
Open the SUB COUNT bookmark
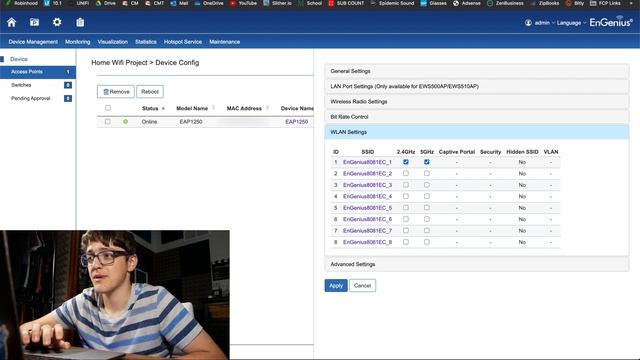coord(346,3)
